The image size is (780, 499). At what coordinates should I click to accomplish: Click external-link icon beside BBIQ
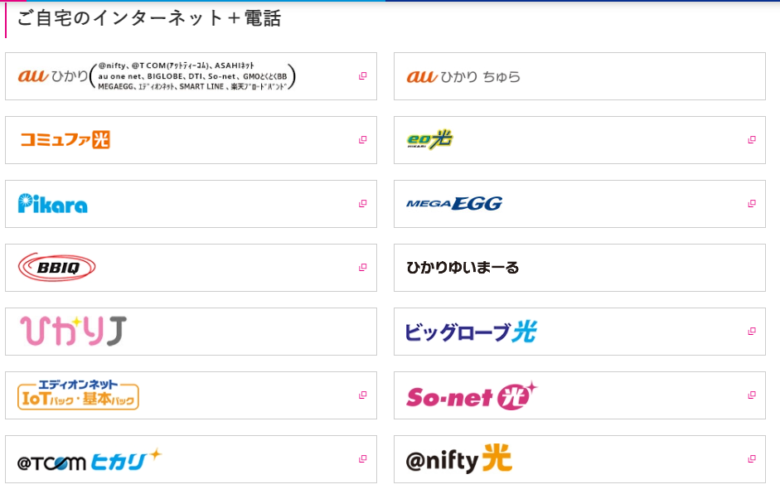coord(363,267)
